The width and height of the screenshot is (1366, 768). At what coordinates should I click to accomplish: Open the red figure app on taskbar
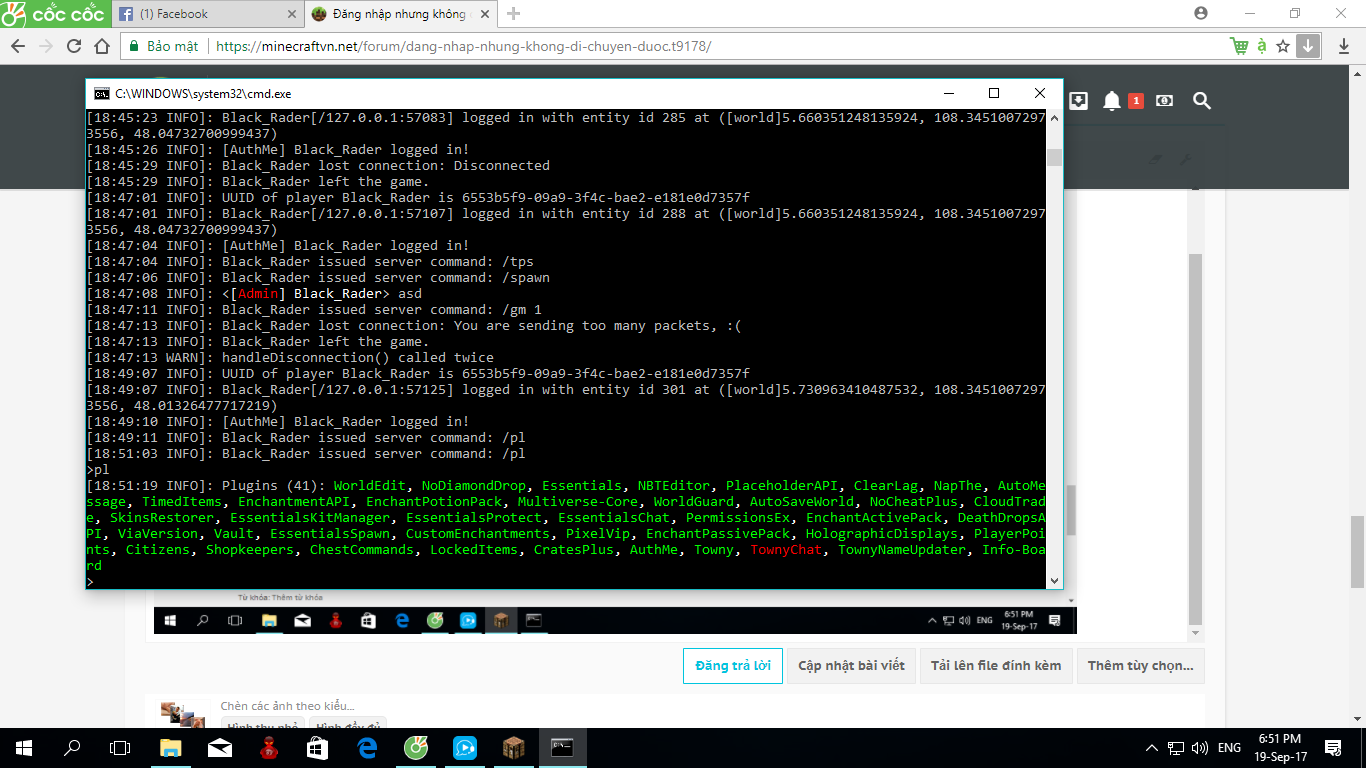[x=269, y=748]
